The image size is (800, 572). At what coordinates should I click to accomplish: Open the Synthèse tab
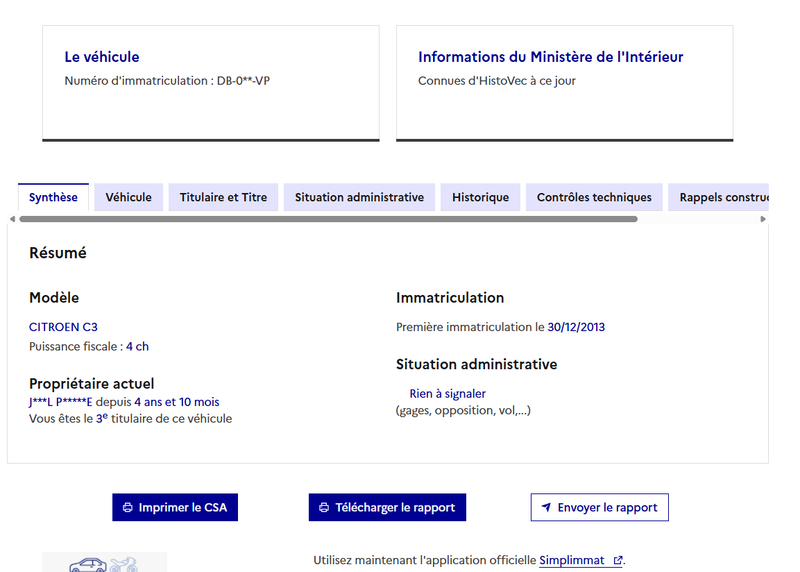[53, 197]
